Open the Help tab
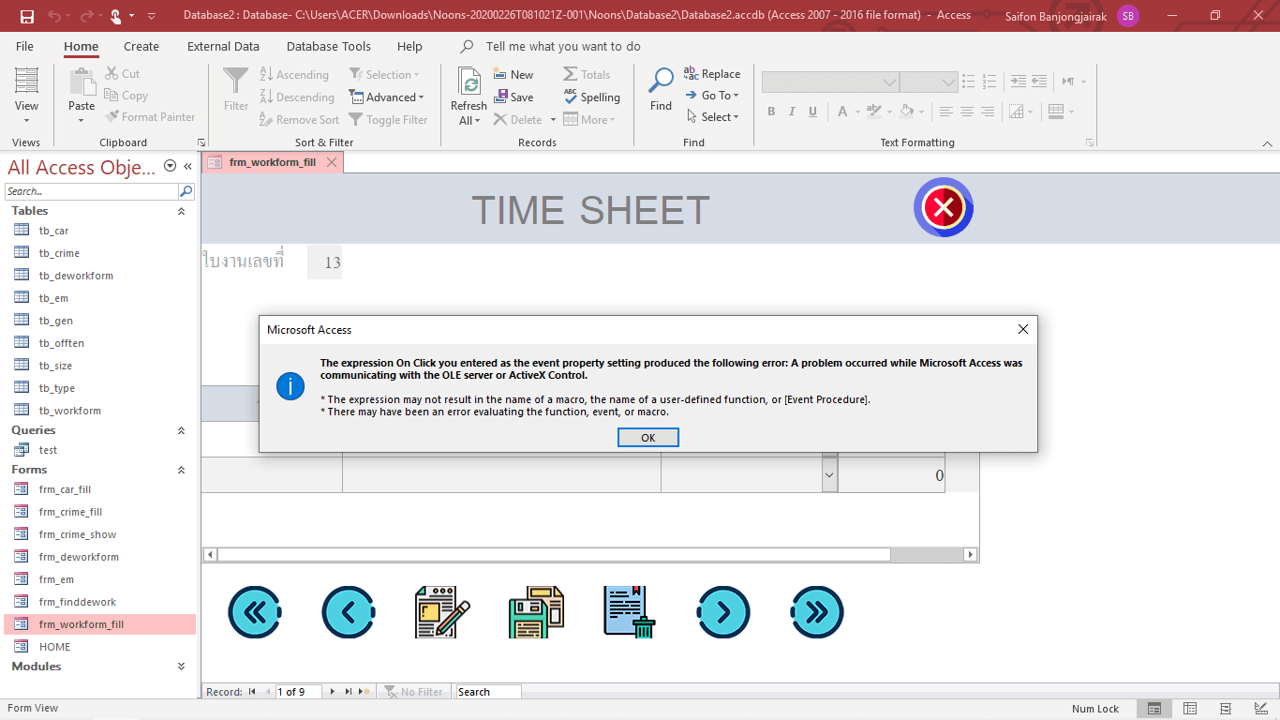Image resolution: width=1280 pixels, height=720 pixels. tap(409, 46)
